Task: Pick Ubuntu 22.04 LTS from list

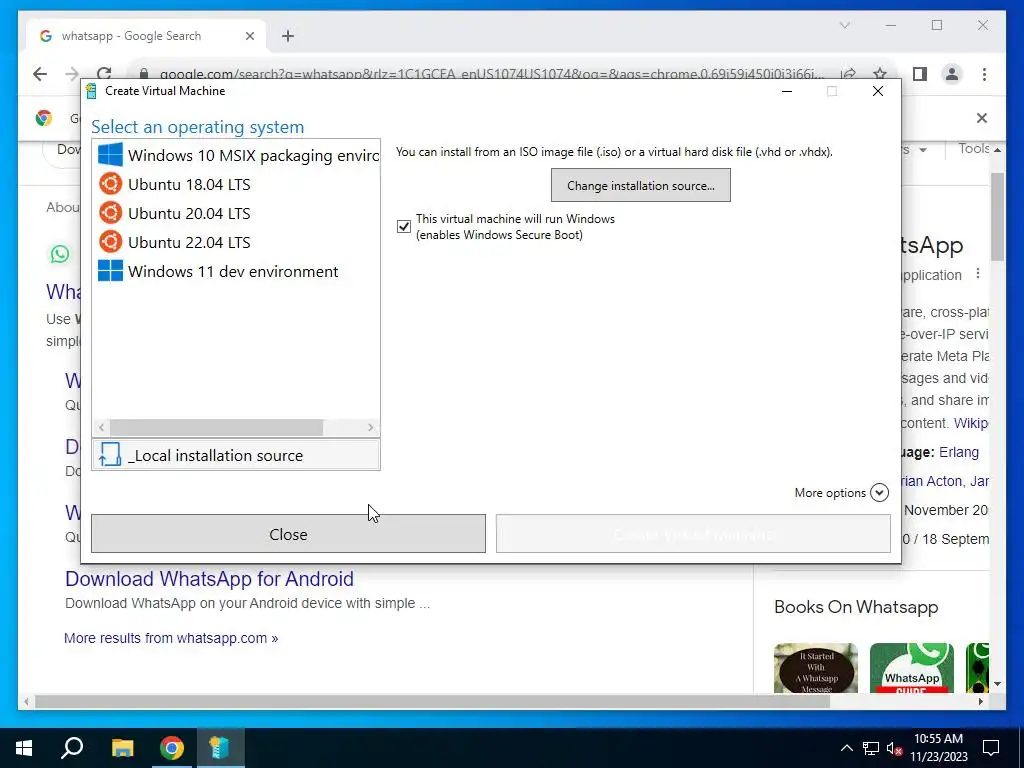Action: pyautogui.click(x=236, y=242)
